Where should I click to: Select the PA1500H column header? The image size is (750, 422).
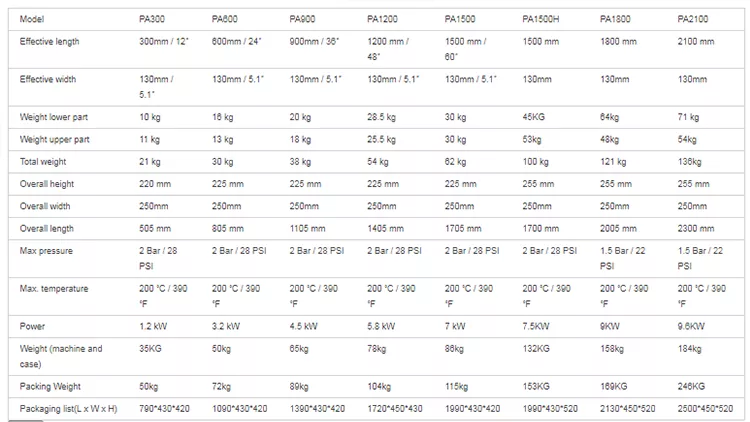pyautogui.click(x=540, y=19)
